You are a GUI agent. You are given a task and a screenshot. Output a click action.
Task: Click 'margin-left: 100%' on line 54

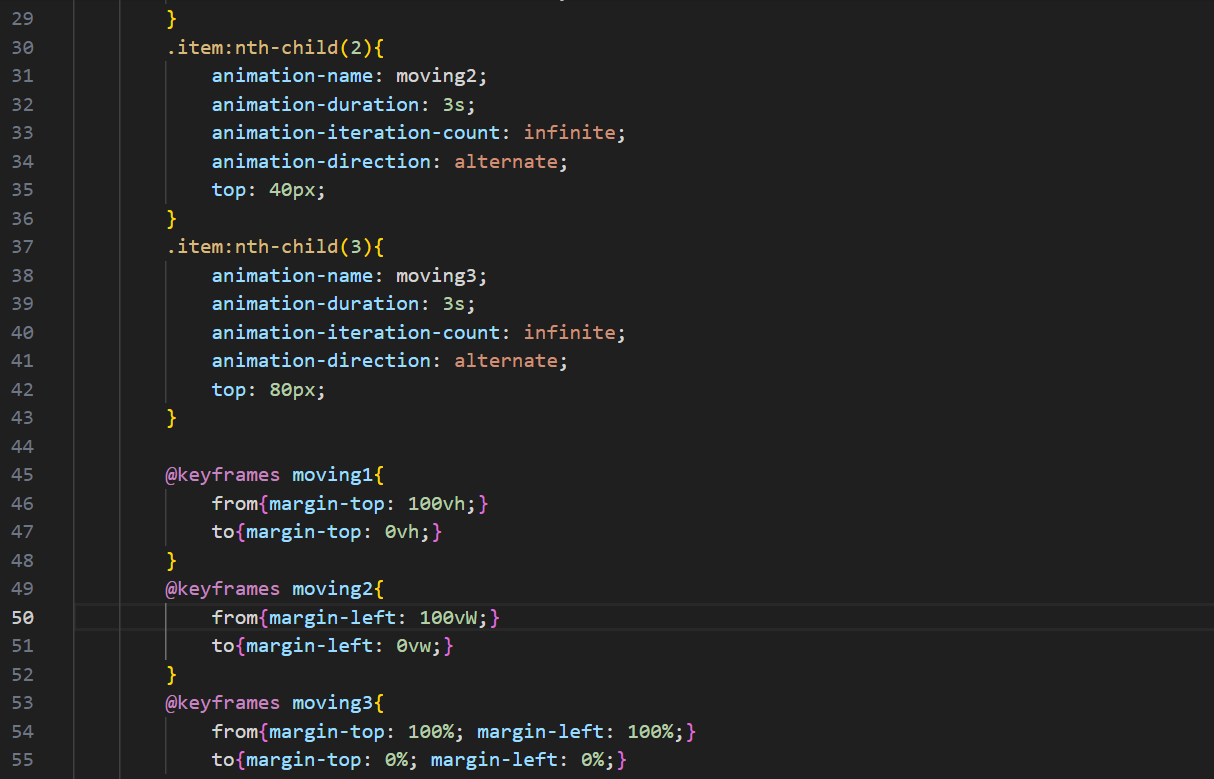click(x=574, y=732)
